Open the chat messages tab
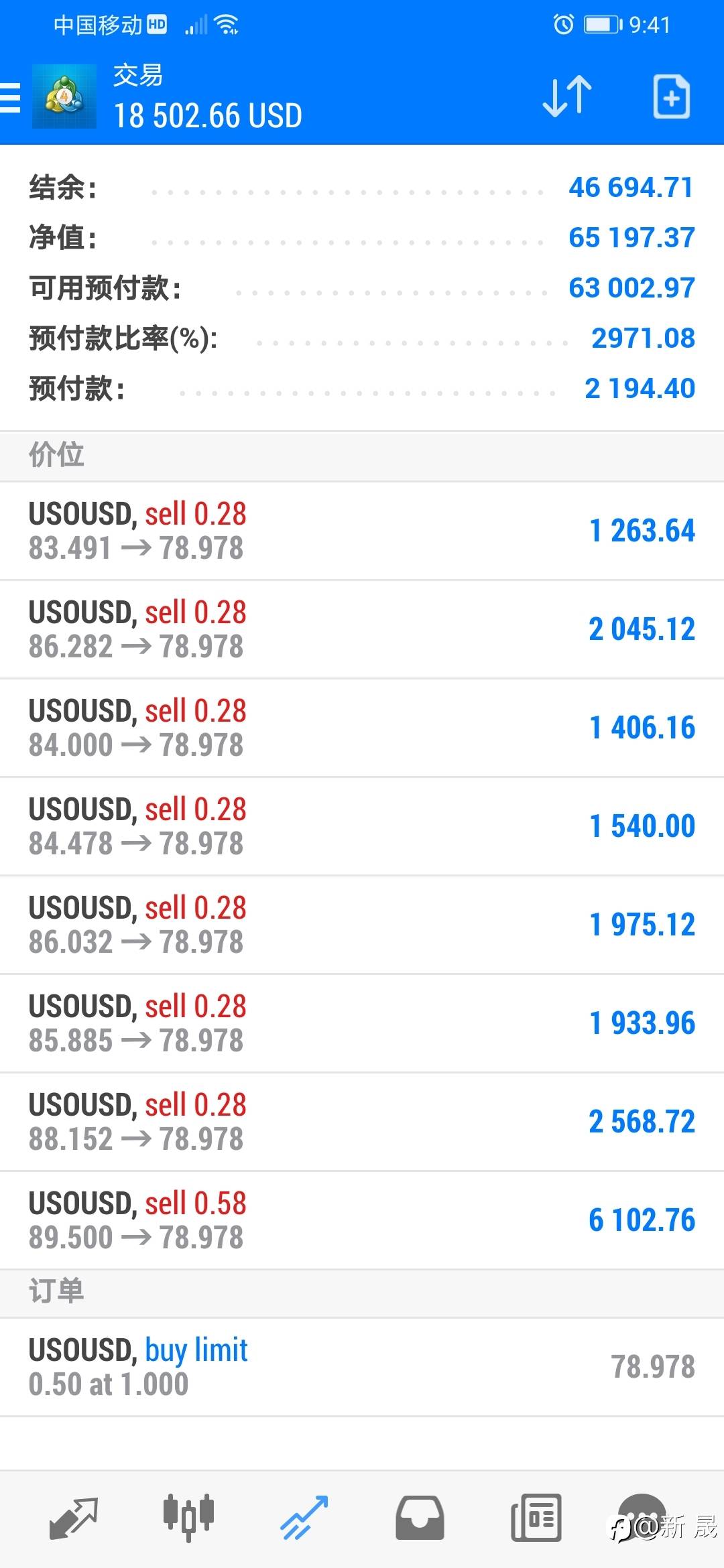The image size is (724, 1568). coord(642,1518)
